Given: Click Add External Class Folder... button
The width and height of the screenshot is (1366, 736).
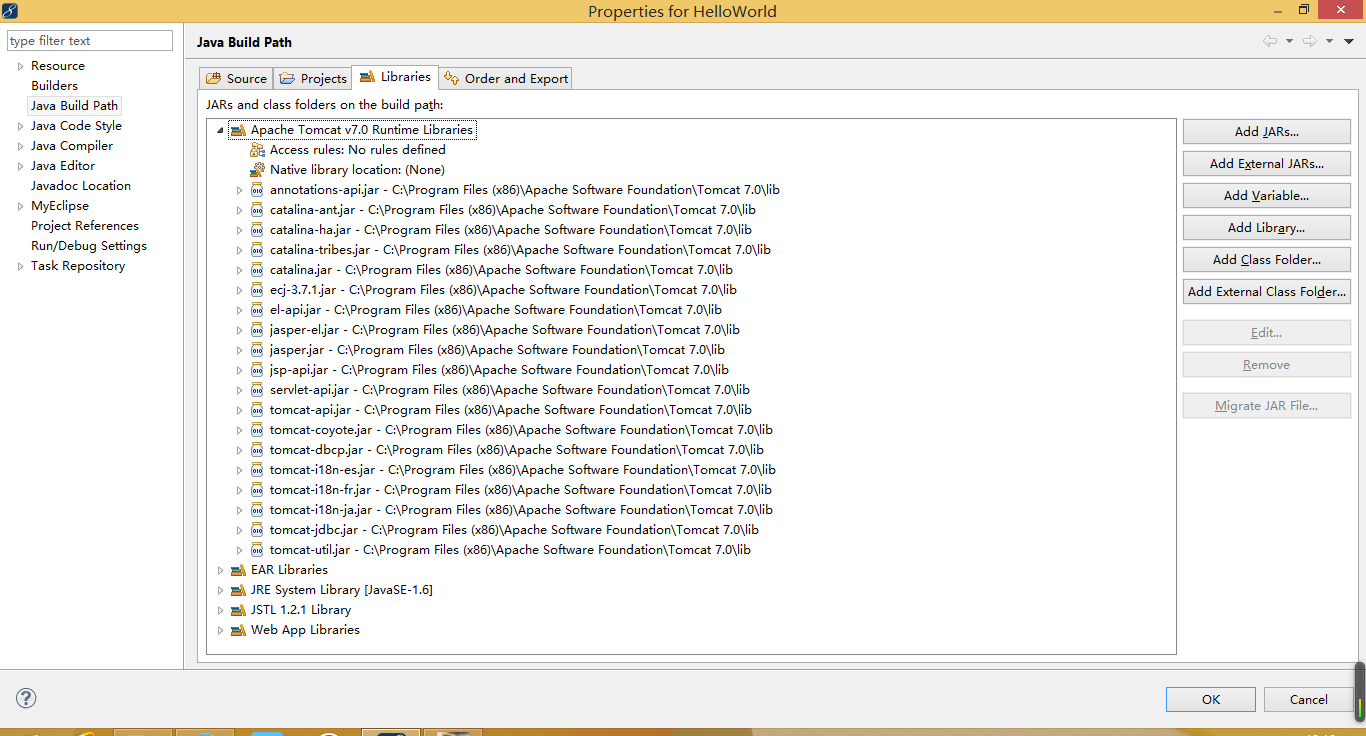Looking at the screenshot, I should click(x=1266, y=291).
